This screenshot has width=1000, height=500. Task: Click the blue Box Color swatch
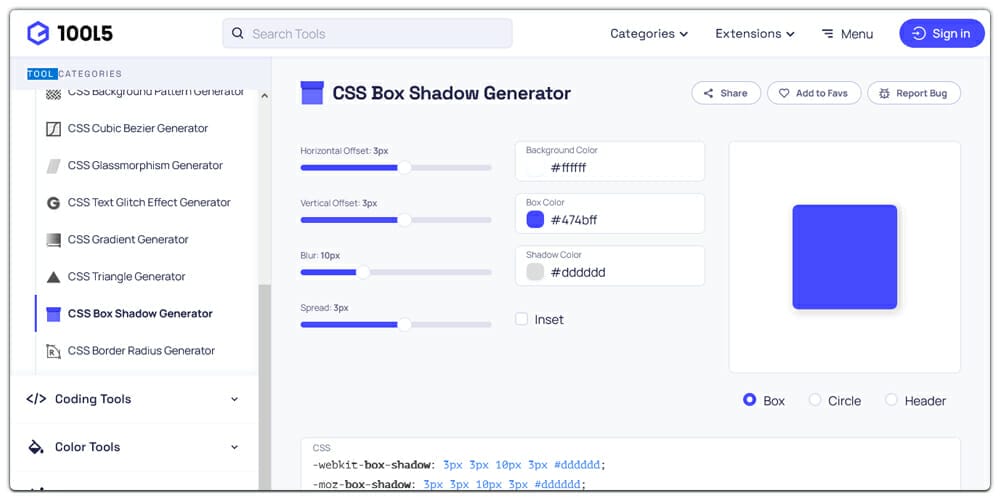click(x=535, y=220)
